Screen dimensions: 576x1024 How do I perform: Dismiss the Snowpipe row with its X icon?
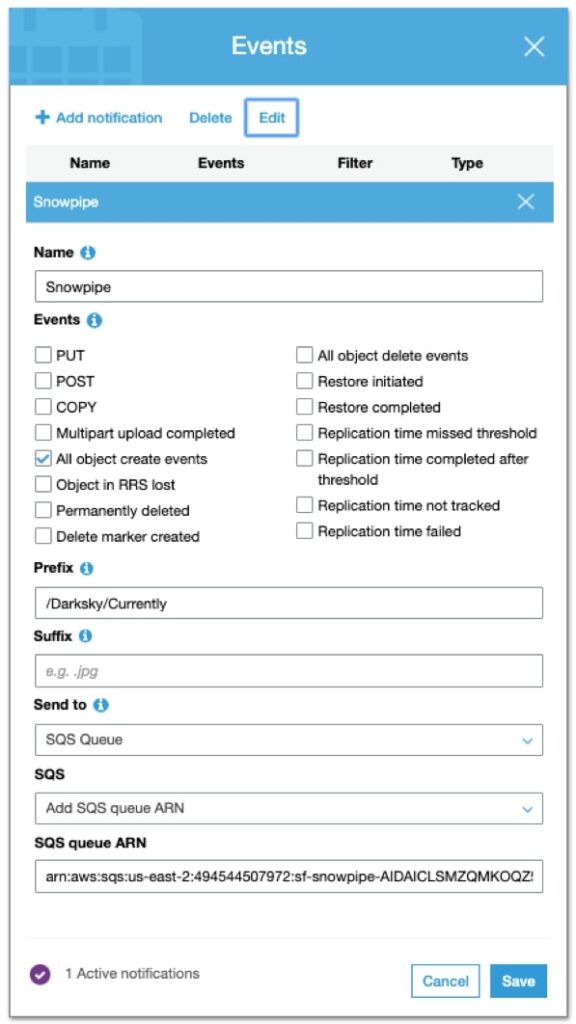click(x=527, y=201)
